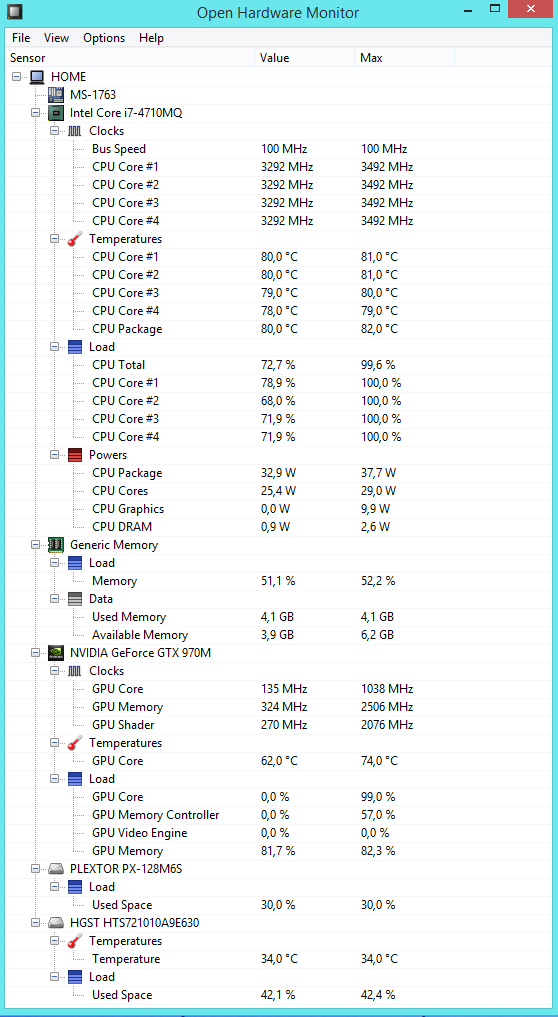Image resolution: width=558 pixels, height=1017 pixels.
Task: Collapse the NVIDIA GeForce GTX 970M node
Action: coord(36,653)
